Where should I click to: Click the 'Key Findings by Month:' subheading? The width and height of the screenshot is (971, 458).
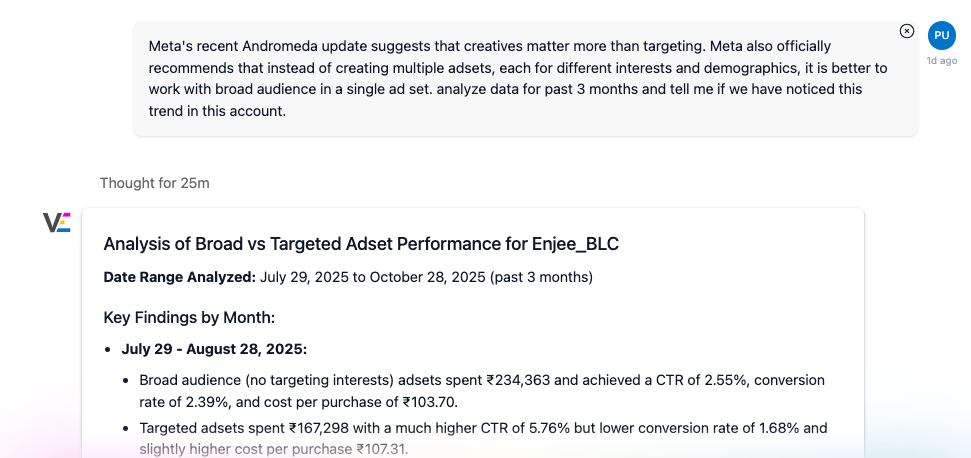189,317
